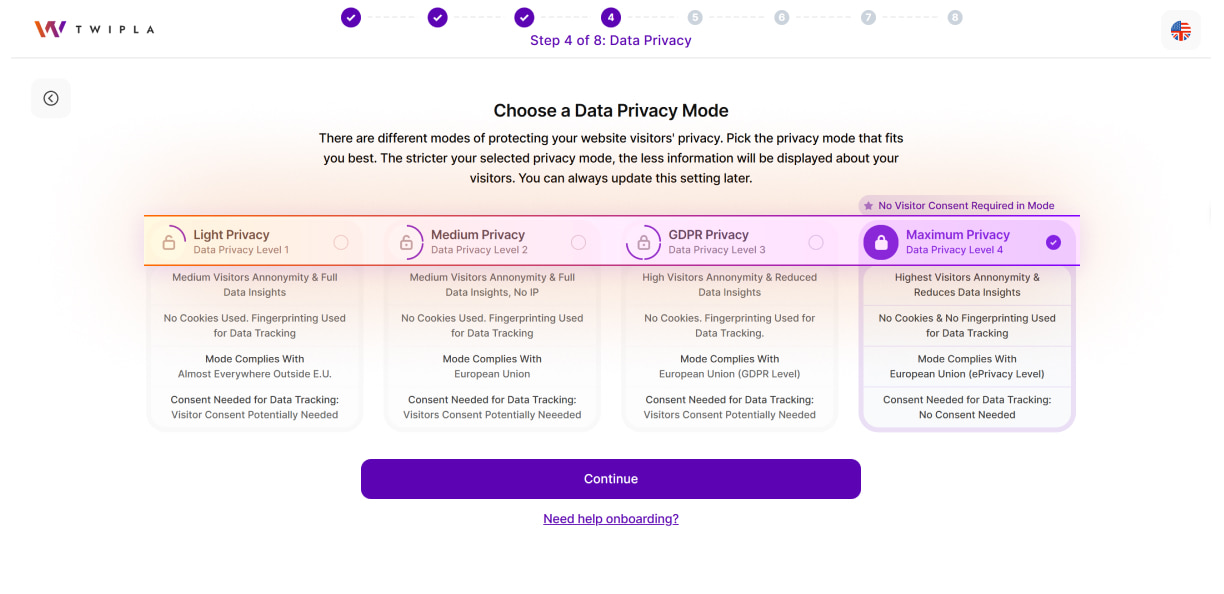1224x594 pixels.
Task: Click the Medium Privacy padlock icon
Action: pyautogui.click(x=409, y=241)
